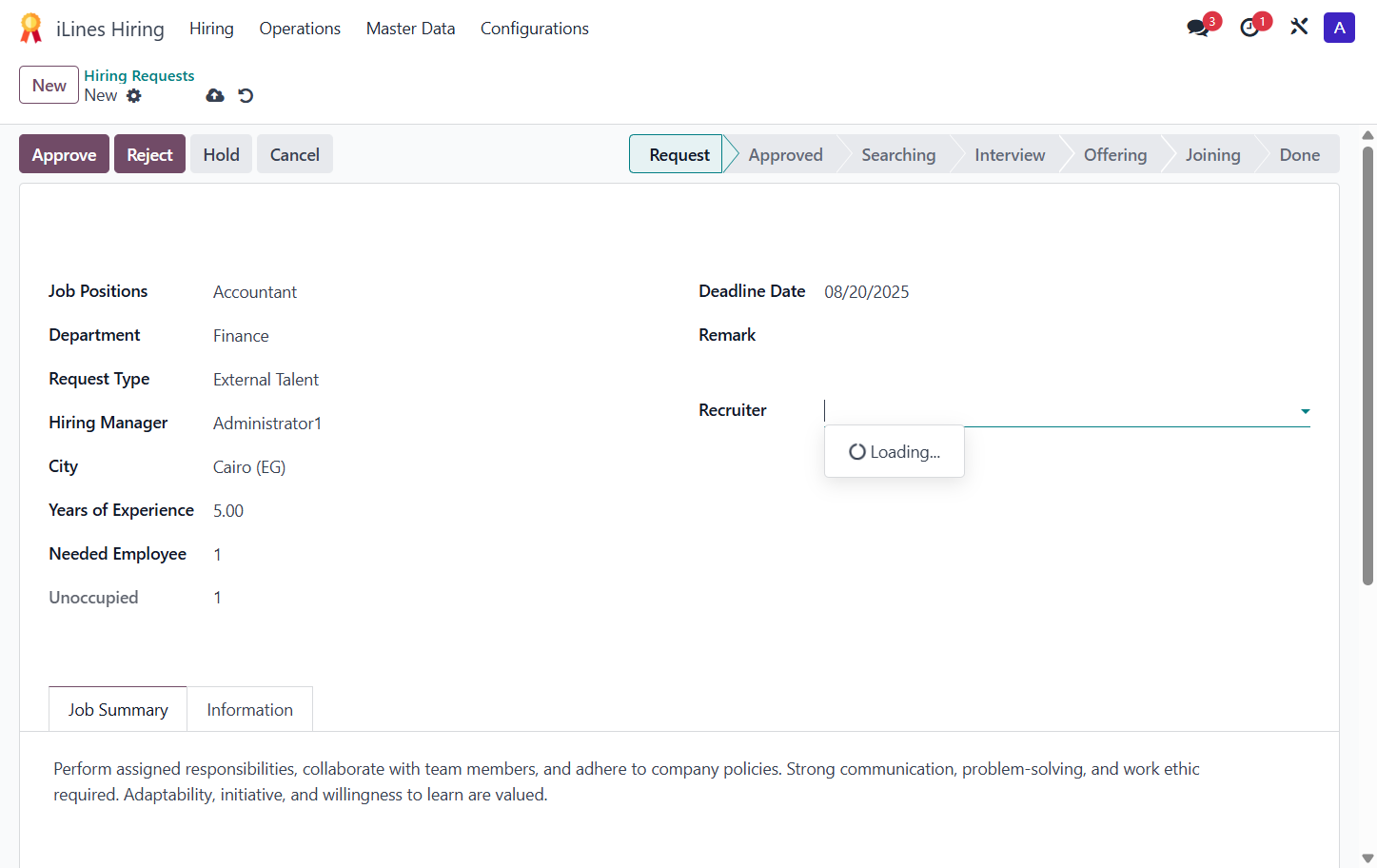Click the job summary description text
This screenshot has width=1377, height=868.
click(x=626, y=781)
